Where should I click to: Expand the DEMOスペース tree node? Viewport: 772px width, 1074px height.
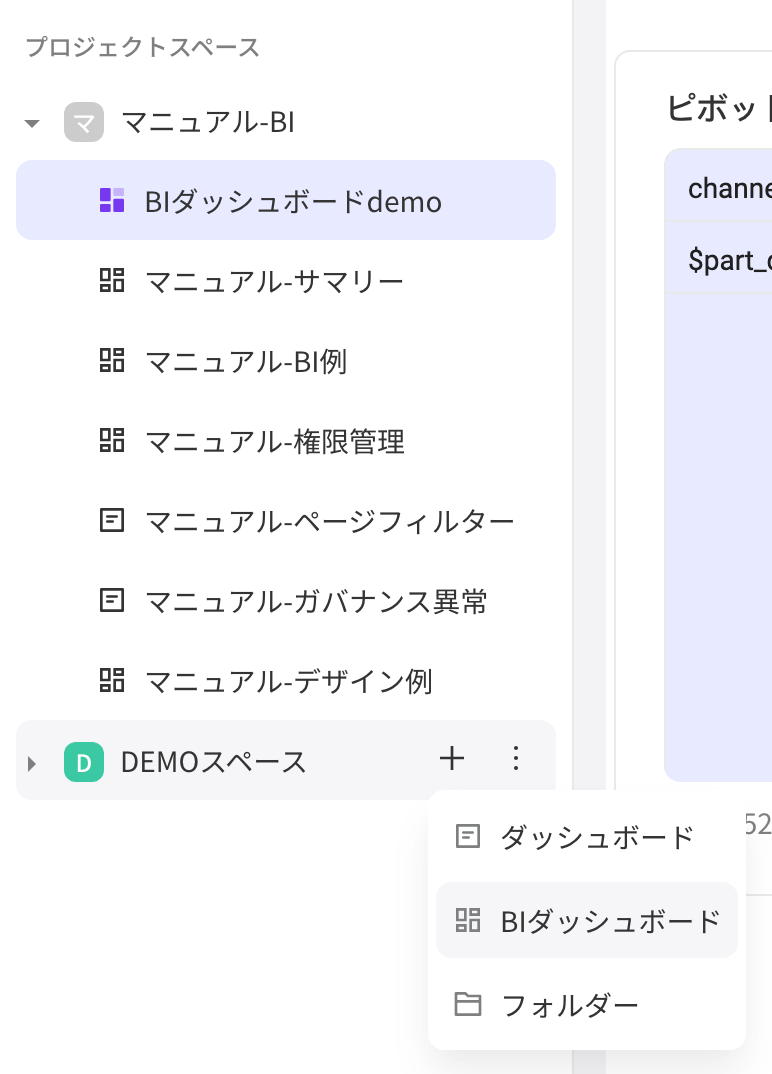point(32,763)
